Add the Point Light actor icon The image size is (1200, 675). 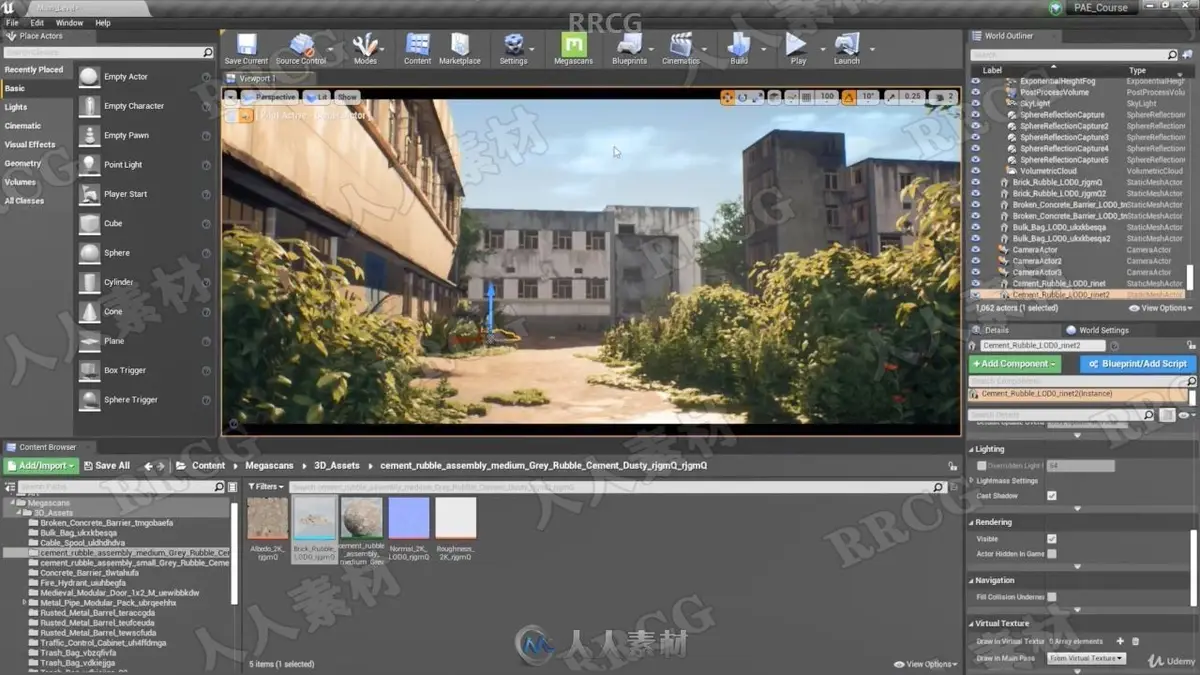(89, 165)
